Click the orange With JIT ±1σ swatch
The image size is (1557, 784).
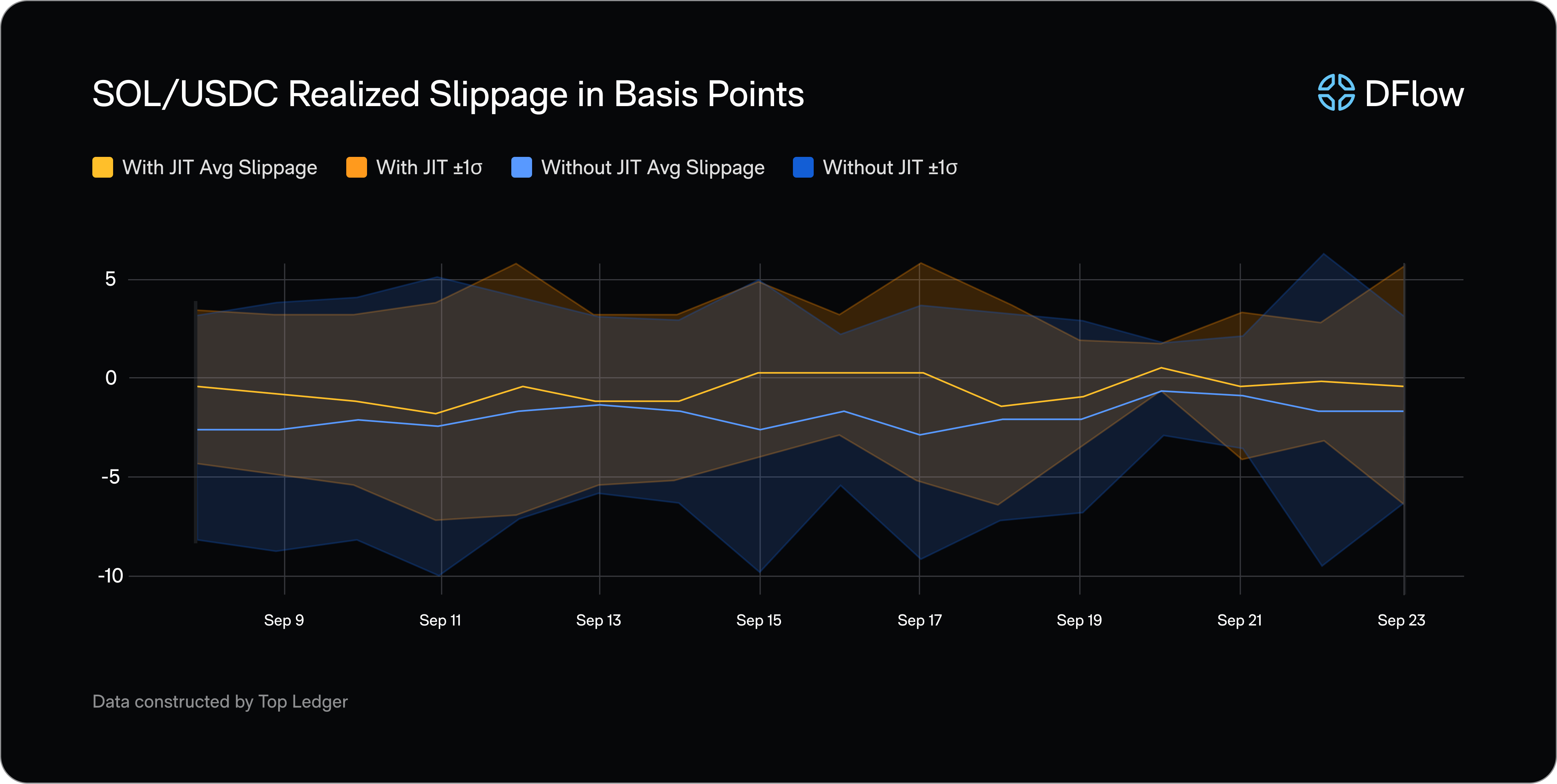pos(357,167)
